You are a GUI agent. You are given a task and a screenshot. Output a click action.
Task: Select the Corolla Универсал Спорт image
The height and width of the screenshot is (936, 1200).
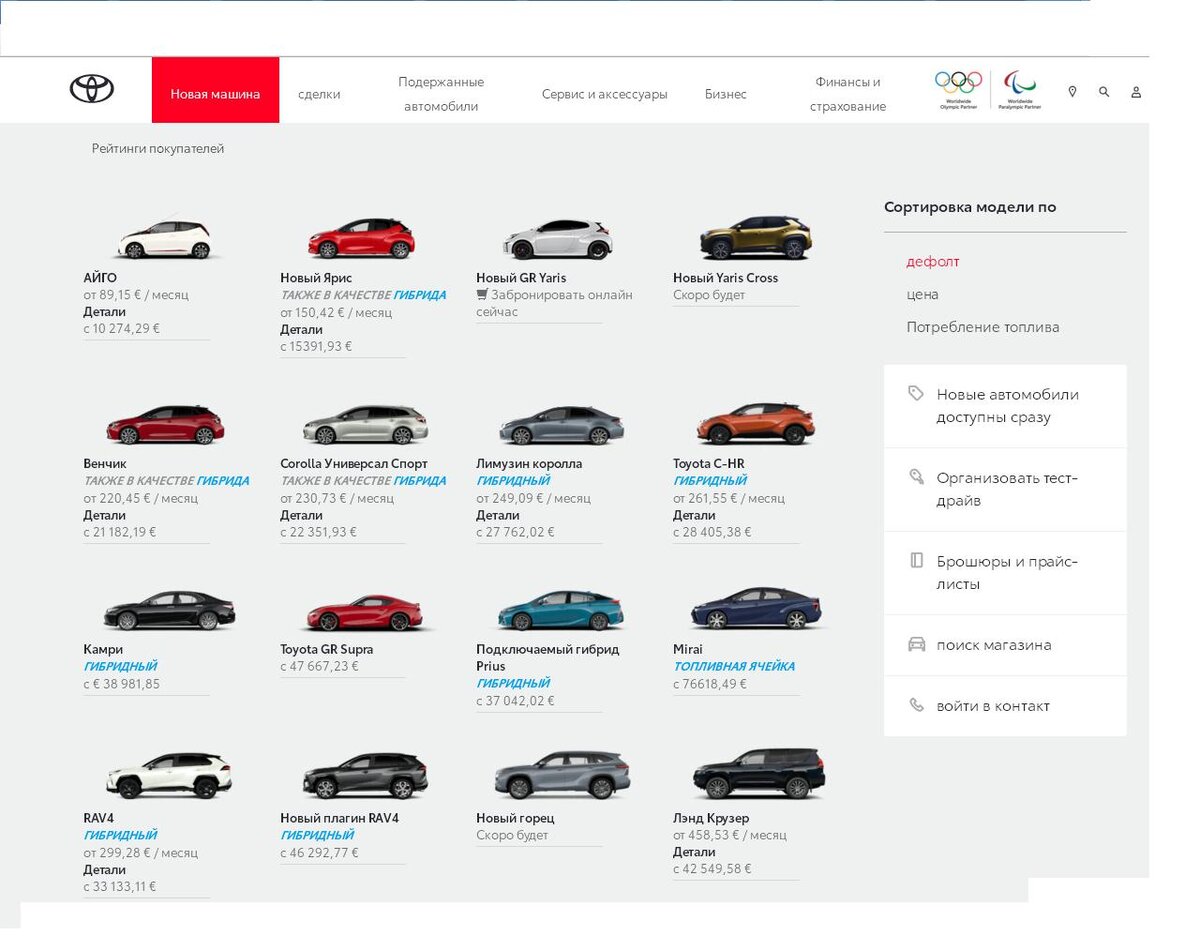tap(365, 425)
